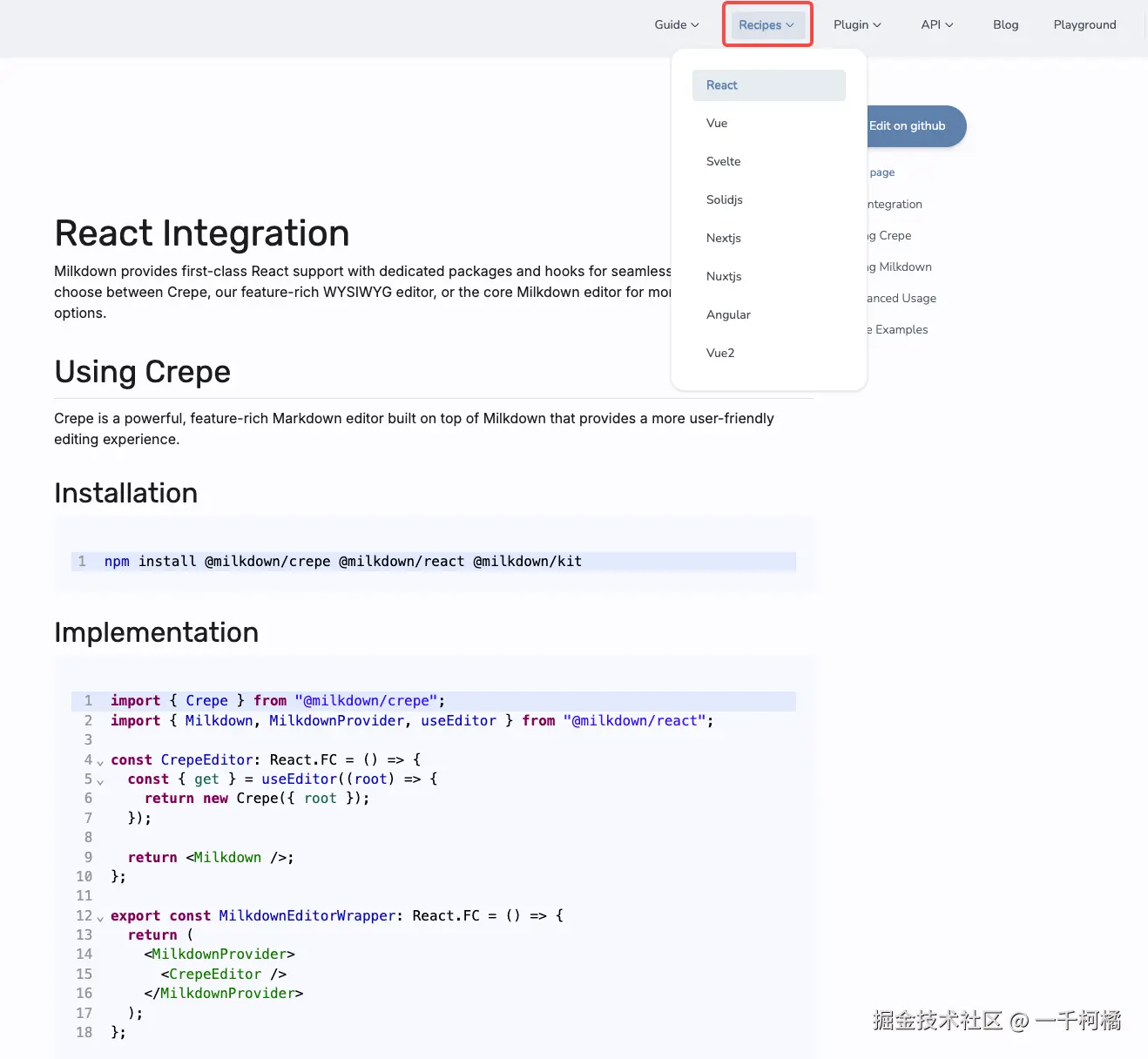Collapse code fold arrow at line 12
The image size is (1148, 1059).
(x=100, y=918)
